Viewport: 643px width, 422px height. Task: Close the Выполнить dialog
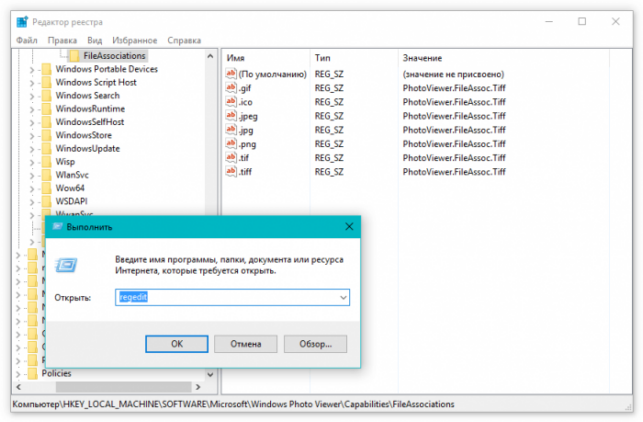tap(349, 226)
